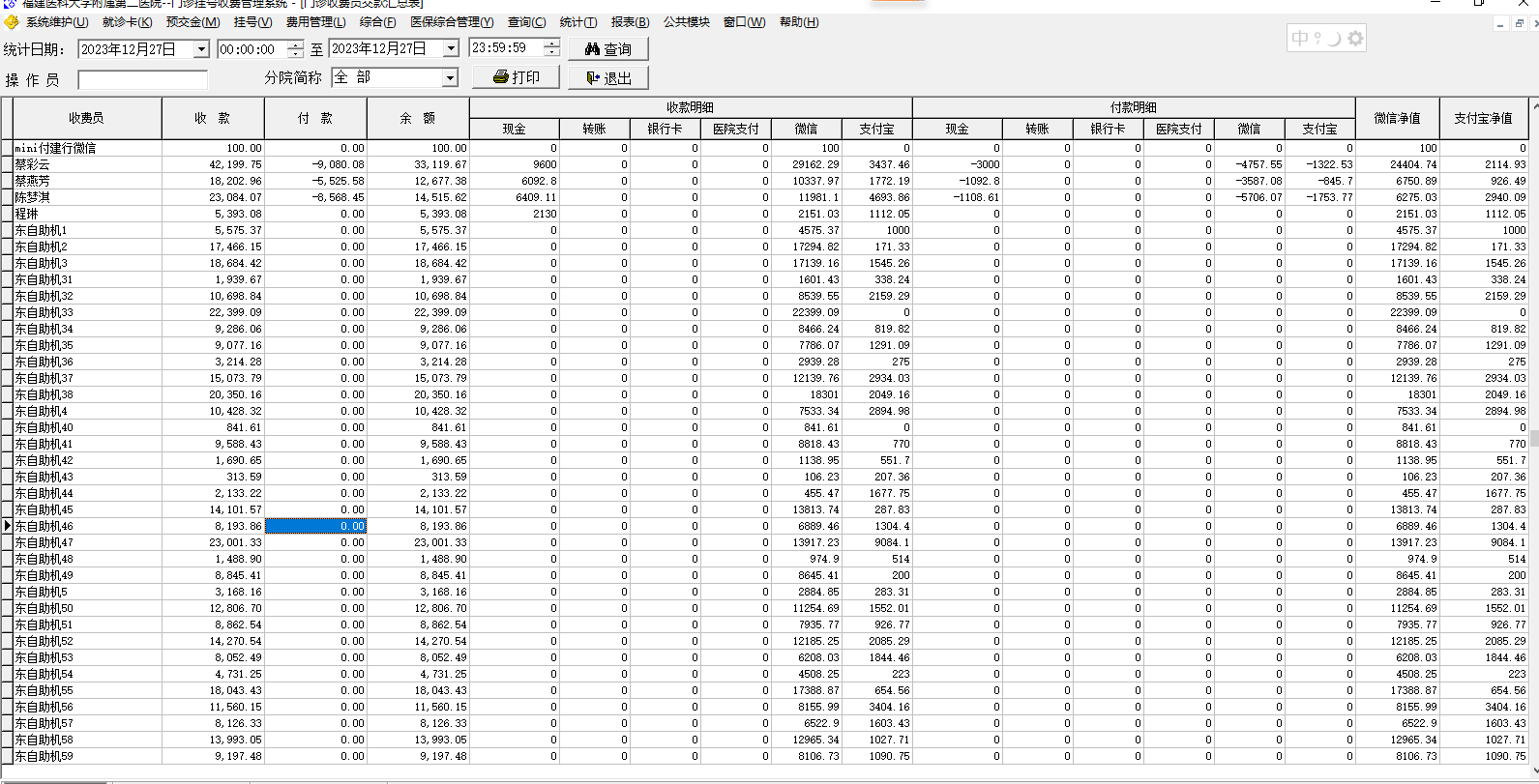Open the 预交金(M) menu
This screenshot has height=784, width=1539.
click(x=193, y=22)
